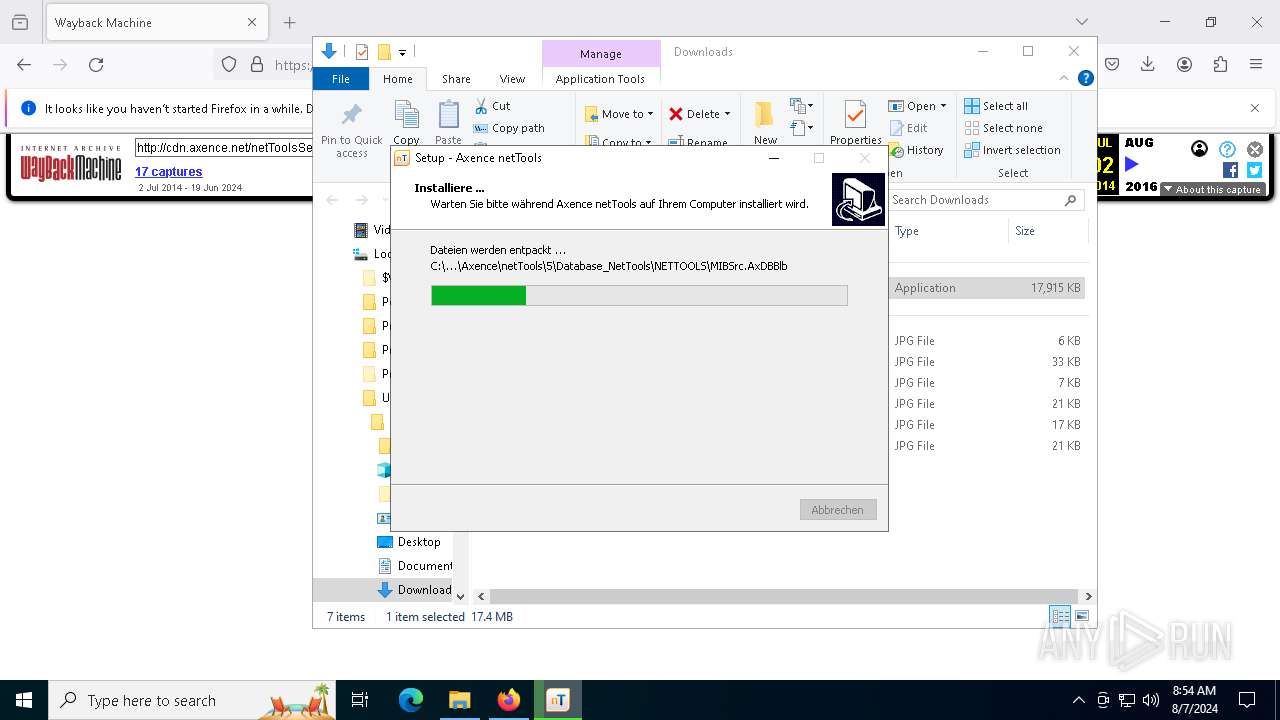Expand About this capture in Wayback

(1212, 189)
